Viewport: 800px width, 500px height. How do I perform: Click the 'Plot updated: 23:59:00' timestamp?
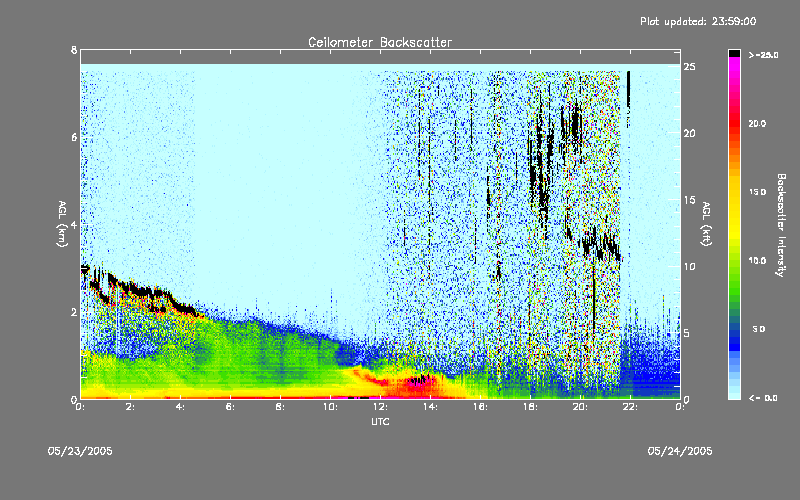(x=698, y=21)
